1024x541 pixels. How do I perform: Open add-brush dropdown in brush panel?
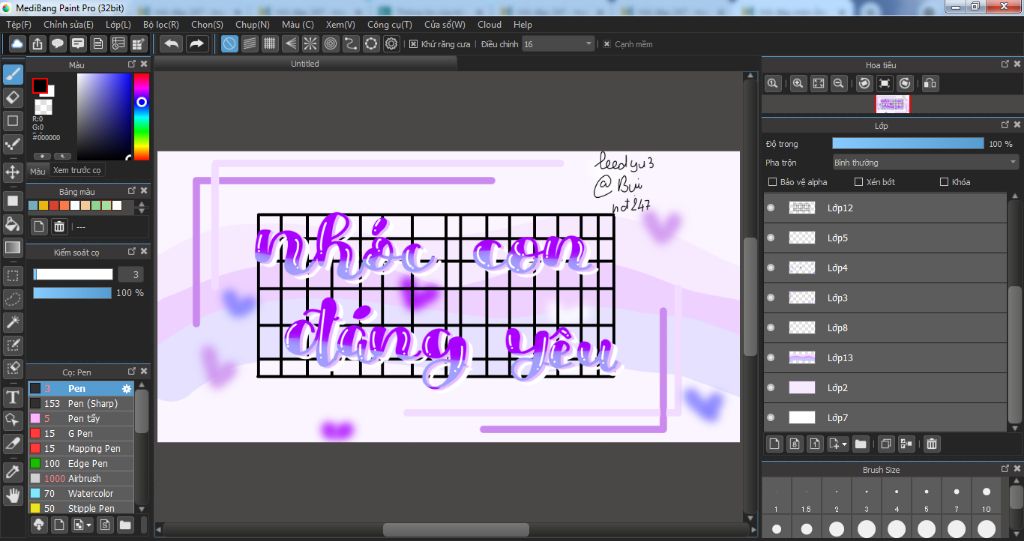[x=82, y=525]
